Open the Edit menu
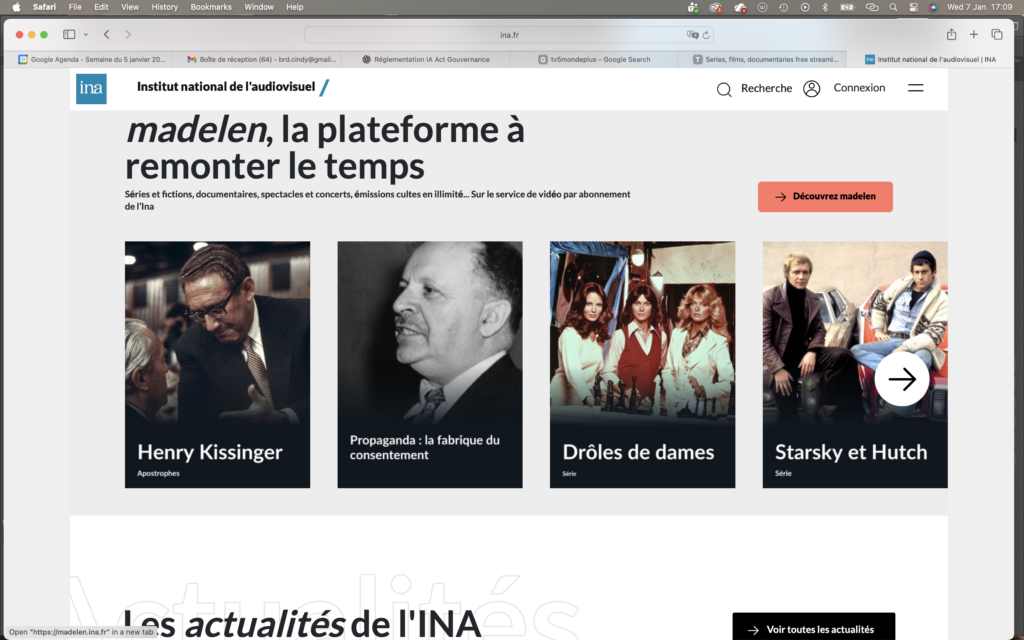This screenshot has height=640, width=1024. click(x=101, y=7)
